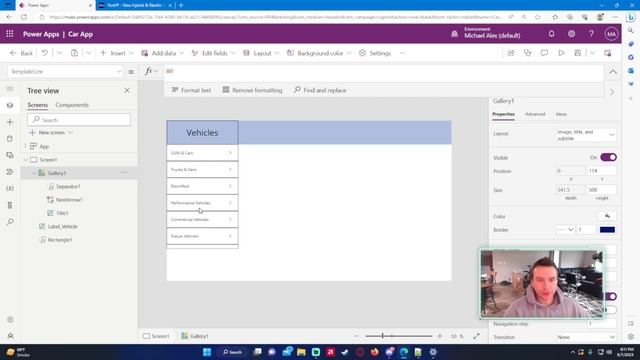Image resolution: width=640 pixels, height=360 pixels.
Task: Collapse the Screen1 tree node
Action: coord(26,160)
